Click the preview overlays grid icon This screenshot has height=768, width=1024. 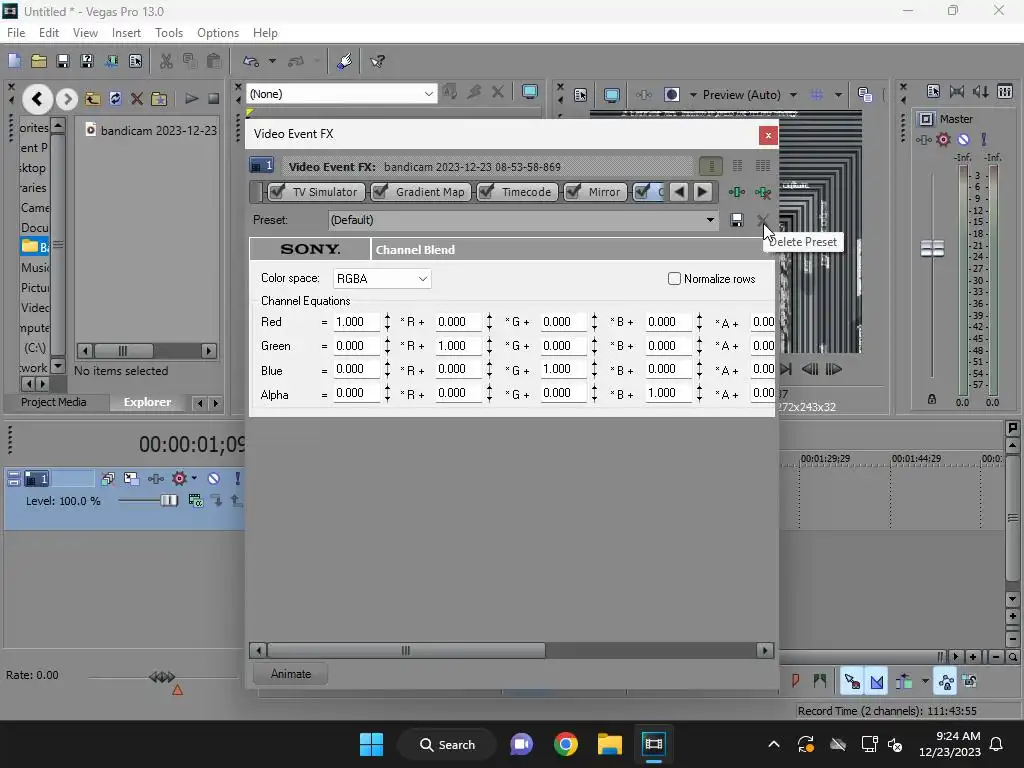tap(816, 95)
